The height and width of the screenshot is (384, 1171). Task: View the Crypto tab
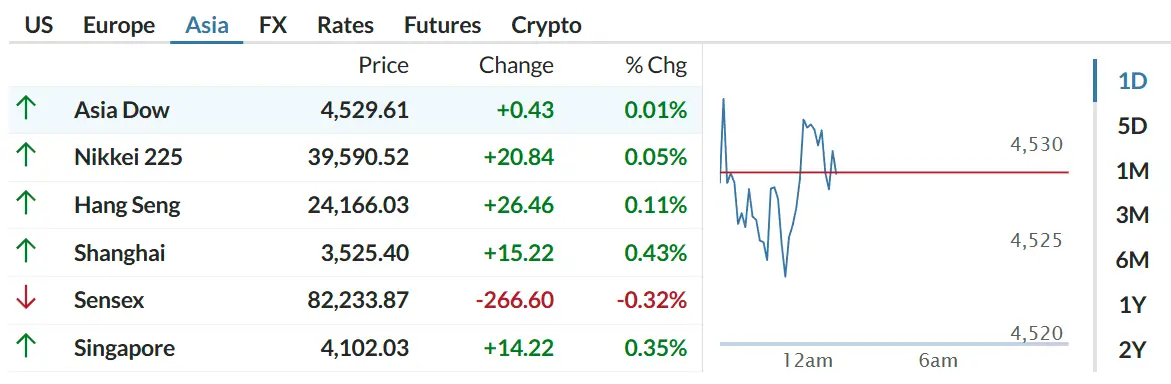pos(546,25)
